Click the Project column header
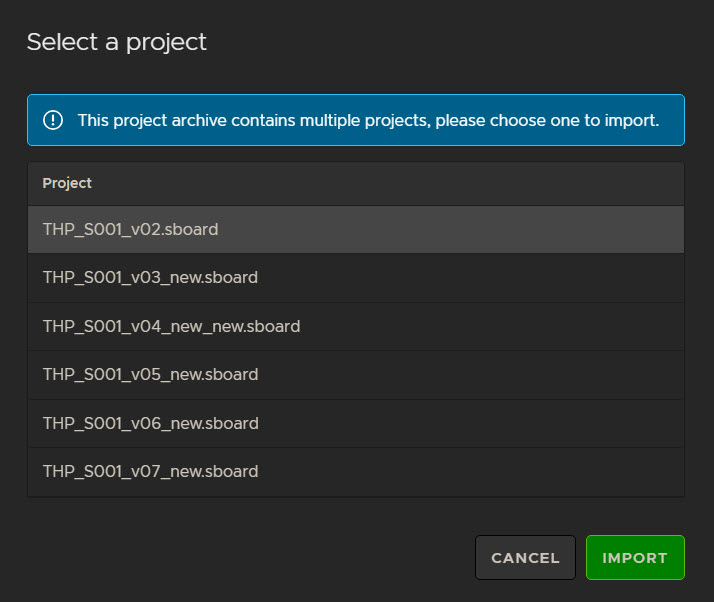The width and height of the screenshot is (714, 602). (67, 183)
